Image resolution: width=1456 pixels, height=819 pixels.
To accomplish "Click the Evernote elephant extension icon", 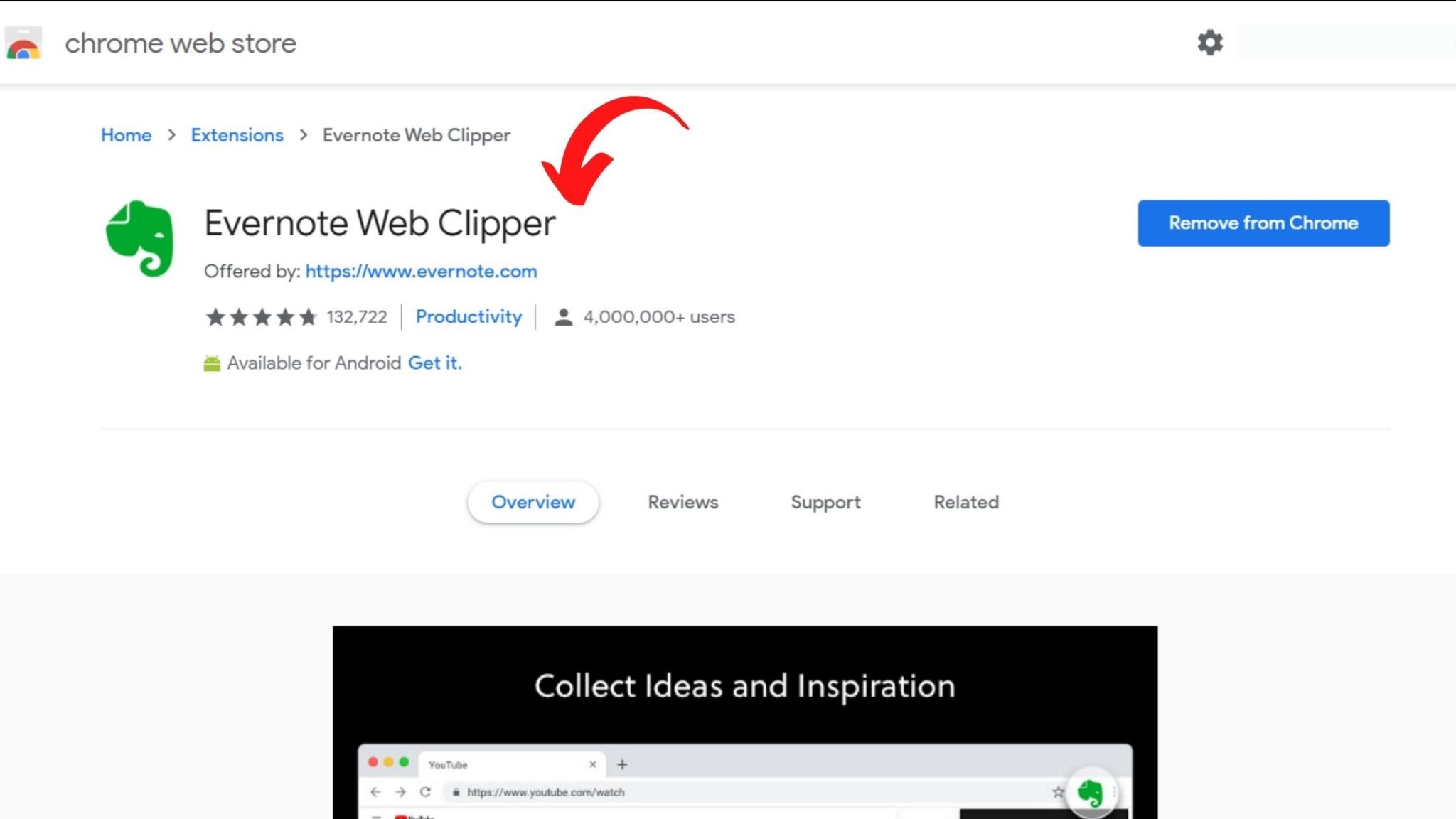I will click(139, 238).
